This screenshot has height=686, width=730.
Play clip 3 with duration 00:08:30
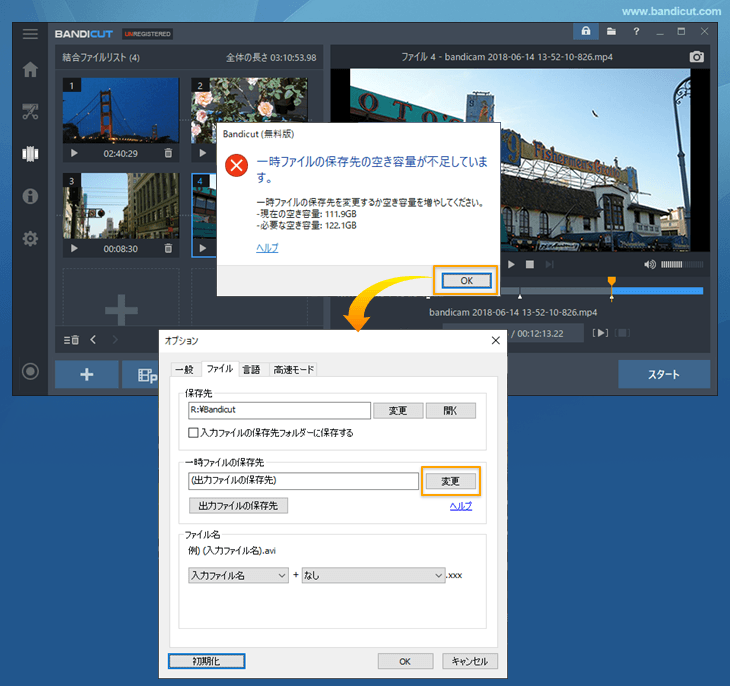(74, 248)
